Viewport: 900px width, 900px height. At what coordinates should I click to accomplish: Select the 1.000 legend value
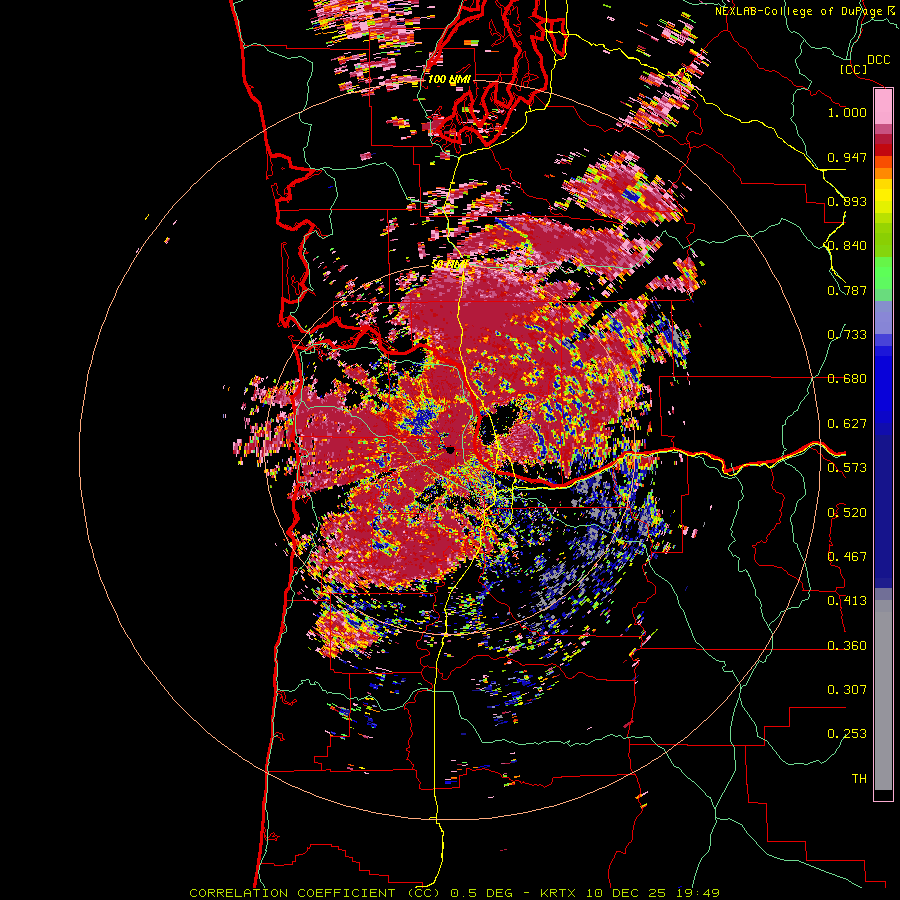[x=847, y=112]
